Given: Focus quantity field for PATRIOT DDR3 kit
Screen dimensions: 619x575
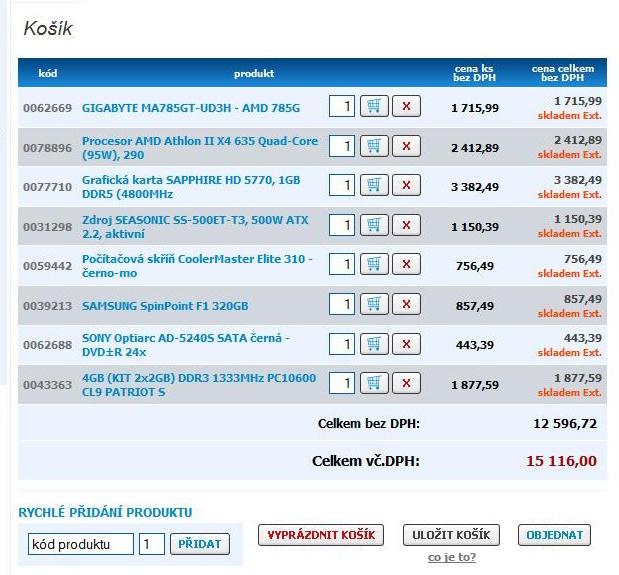Looking at the screenshot, I should tap(342, 383).
